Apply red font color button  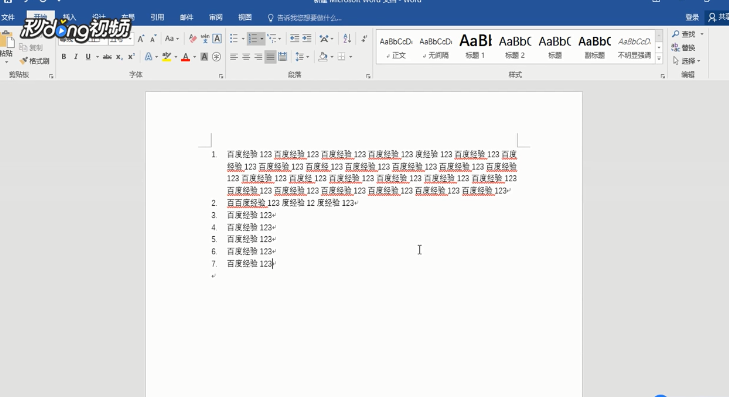[186, 57]
